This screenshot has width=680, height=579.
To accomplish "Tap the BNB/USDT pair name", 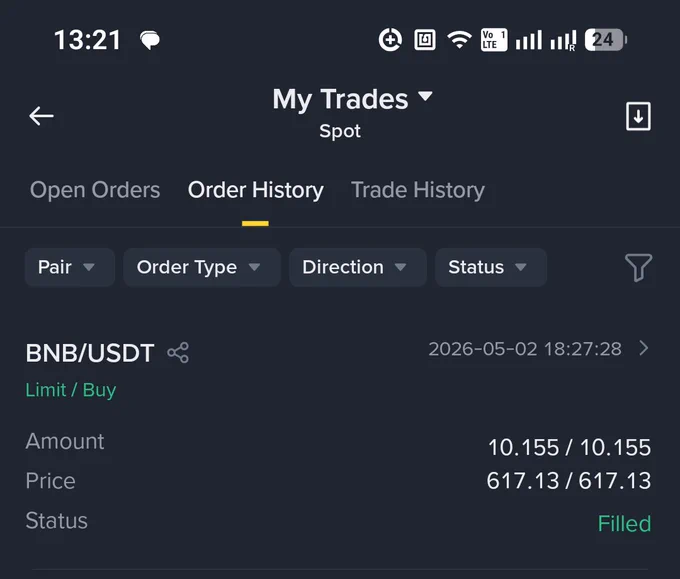I will pos(90,353).
